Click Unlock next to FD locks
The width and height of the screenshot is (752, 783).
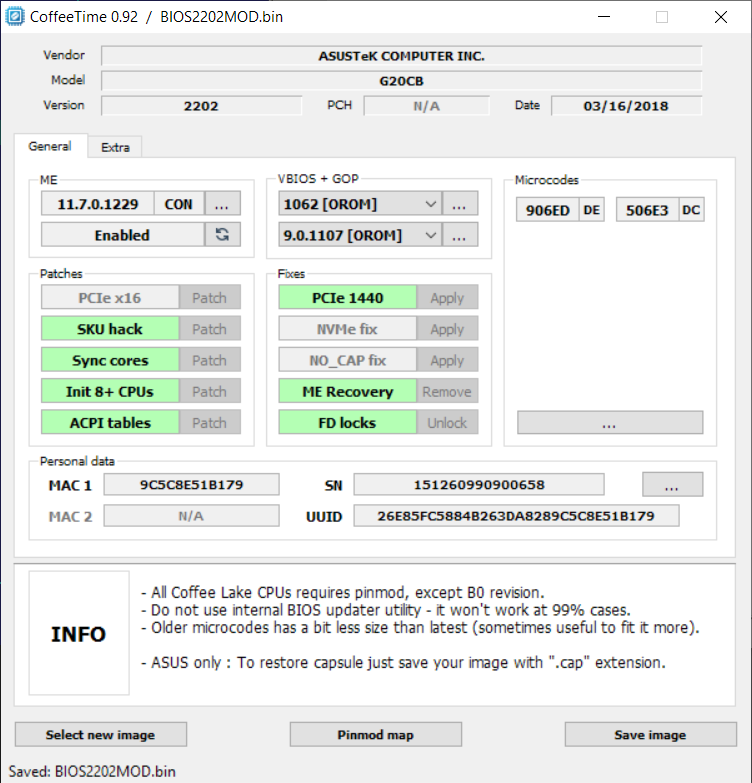point(447,422)
